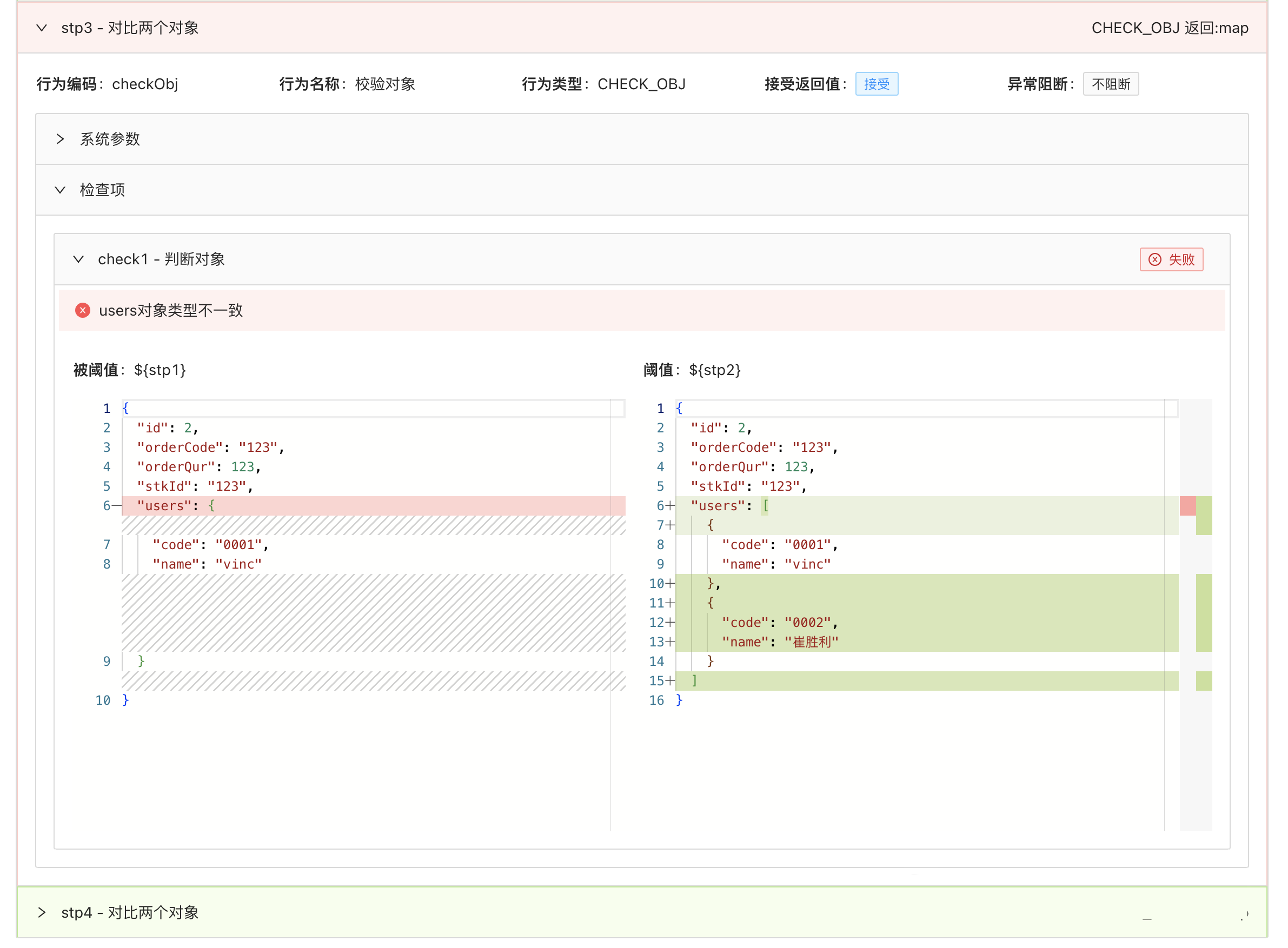1288x948 pixels.
Task: Collapse check1 判断对象 chevron
Action: click(x=78, y=259)
